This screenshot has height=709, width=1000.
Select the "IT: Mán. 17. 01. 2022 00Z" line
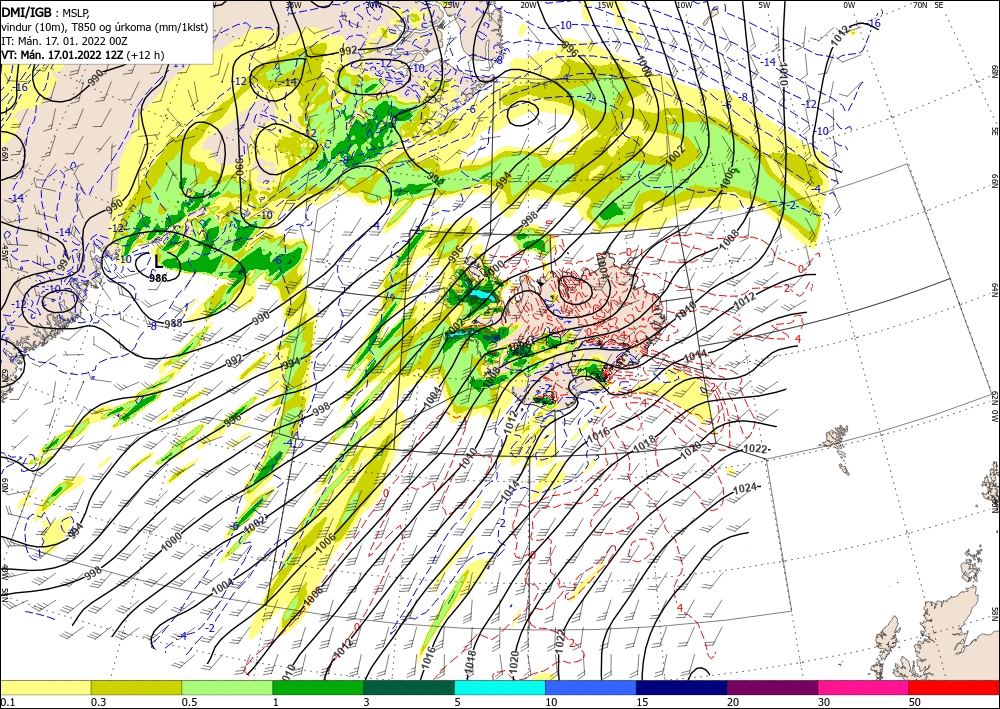click(64, 41)
